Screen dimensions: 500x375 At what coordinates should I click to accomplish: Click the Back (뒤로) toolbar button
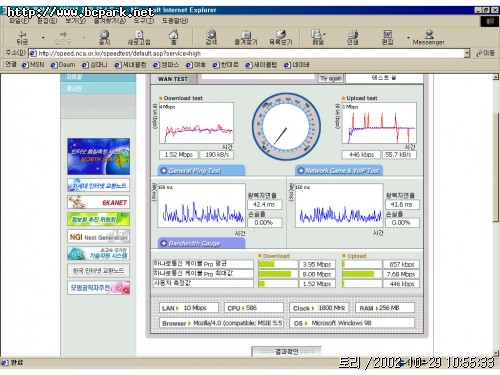click(22, 38)
